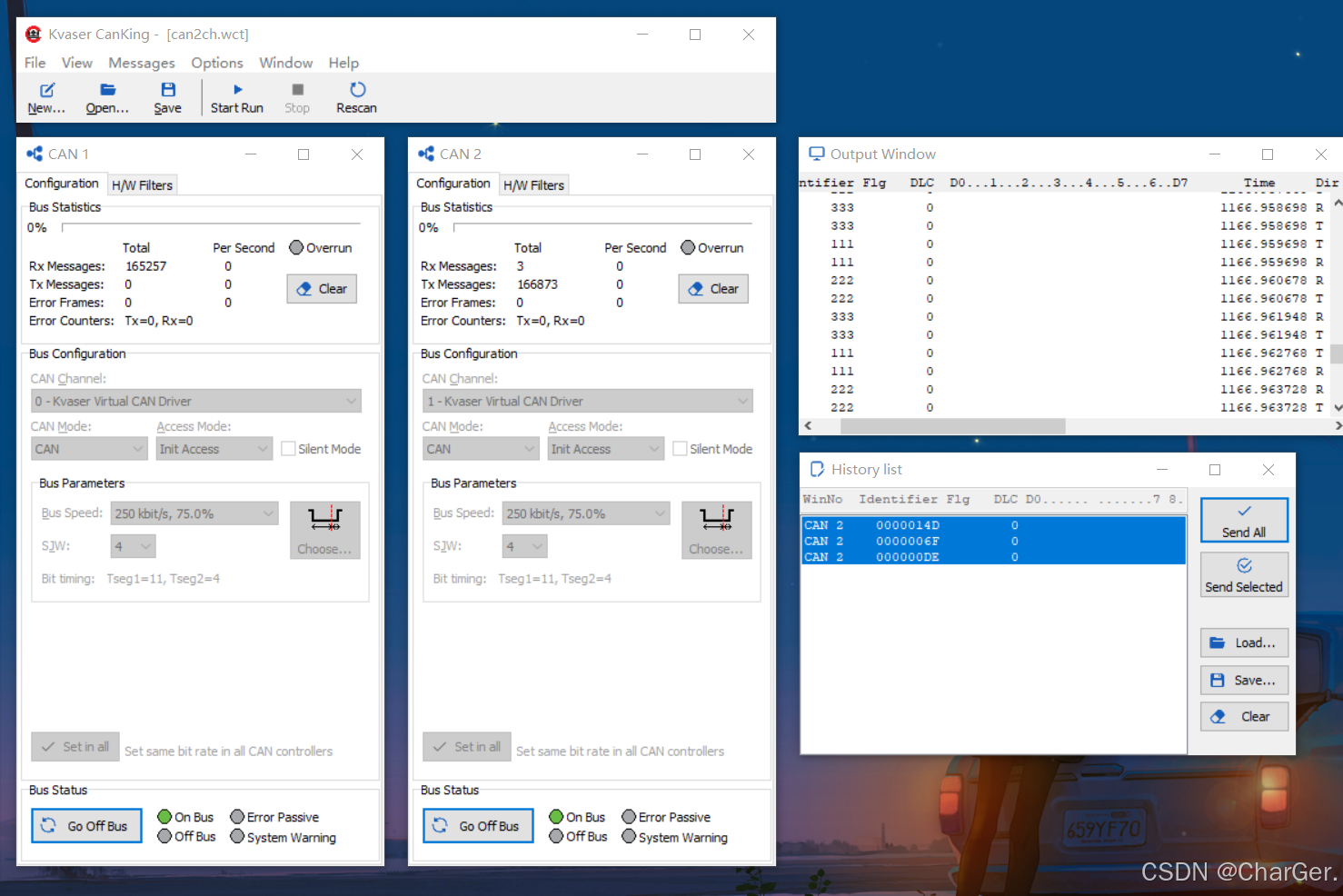Select History row with identifier 0000014D
Viewport: 1343px width, 896px height.
coord(994,525)
